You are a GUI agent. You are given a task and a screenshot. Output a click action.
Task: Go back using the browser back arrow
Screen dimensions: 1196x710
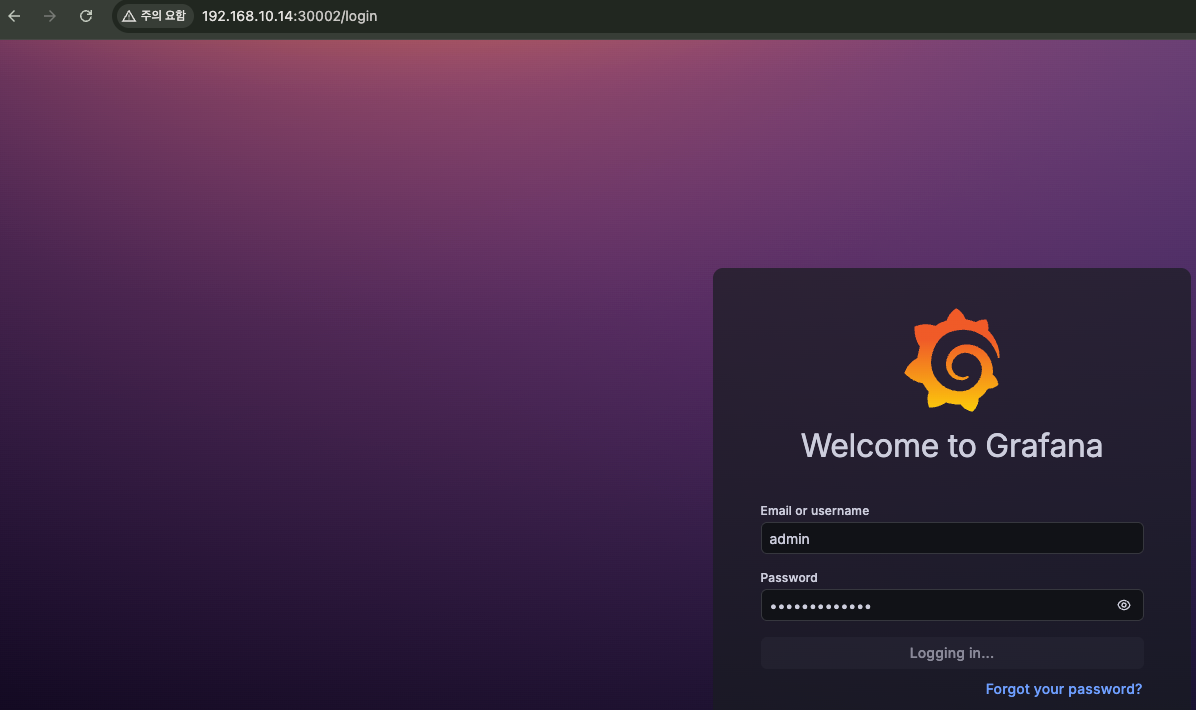coord(14,16)
